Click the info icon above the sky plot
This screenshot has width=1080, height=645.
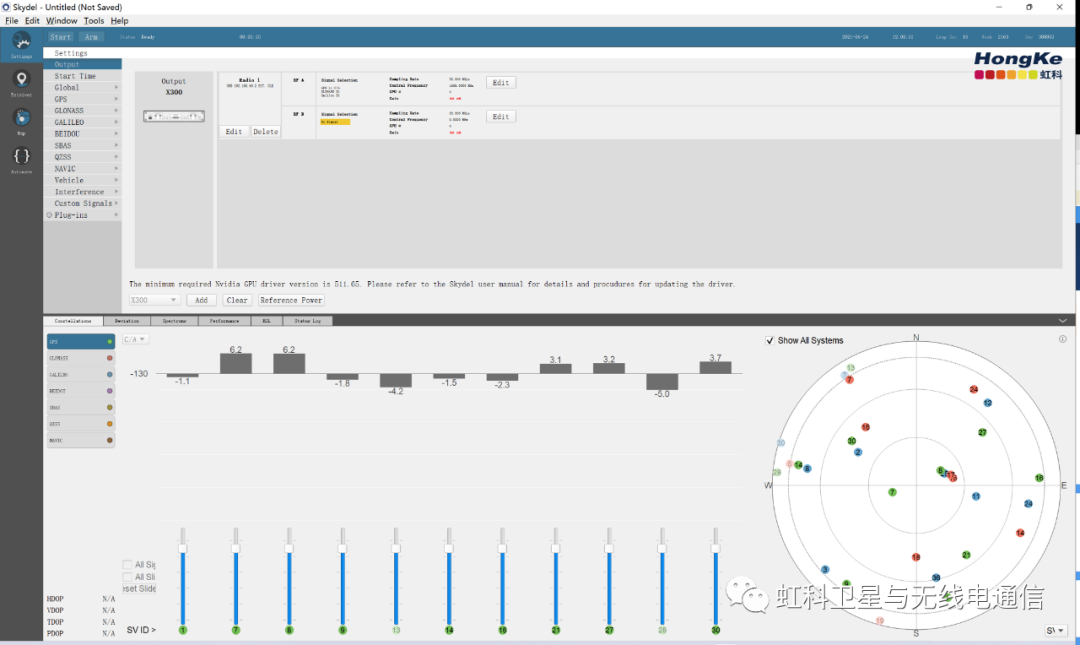(x=1063, y=339)
